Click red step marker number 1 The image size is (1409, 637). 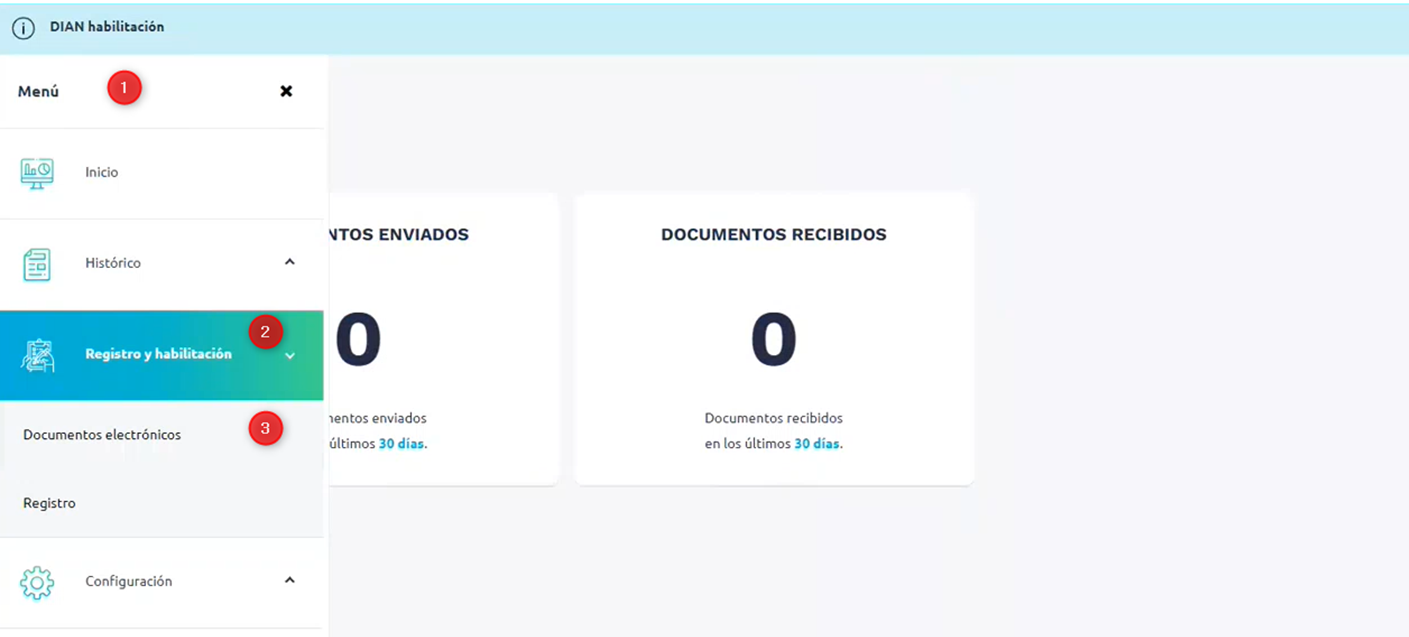click(124, 88)
